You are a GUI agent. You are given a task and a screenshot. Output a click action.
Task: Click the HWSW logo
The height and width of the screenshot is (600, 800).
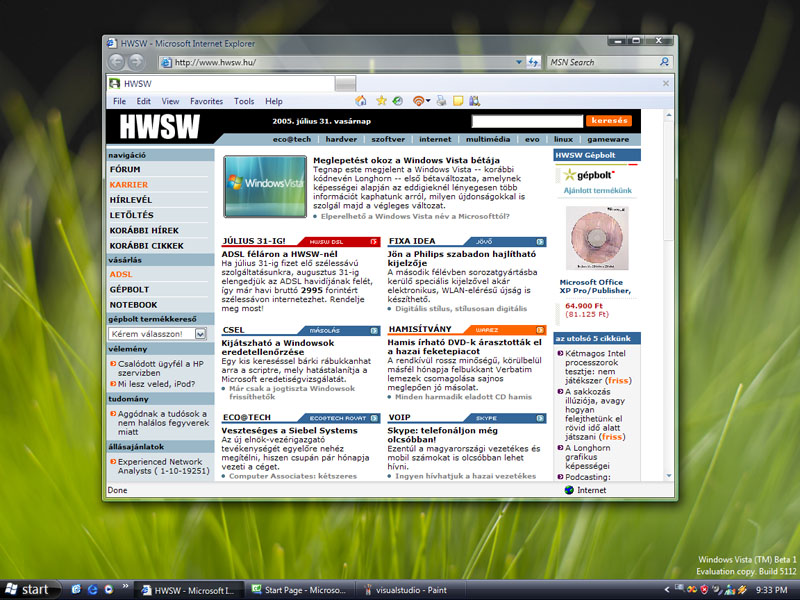tap(159, 127)
